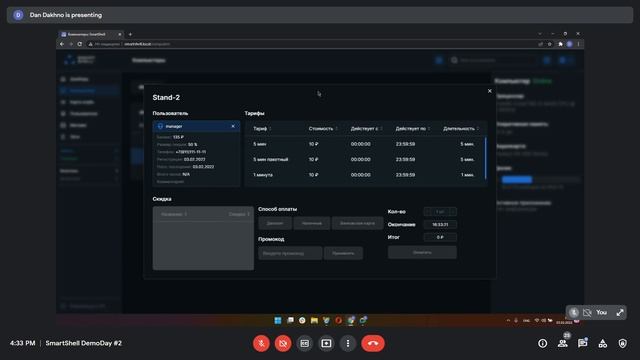Increase the Кол-во quantity
640x360 pixels.
pyautogui.click(x=452, y=211)
